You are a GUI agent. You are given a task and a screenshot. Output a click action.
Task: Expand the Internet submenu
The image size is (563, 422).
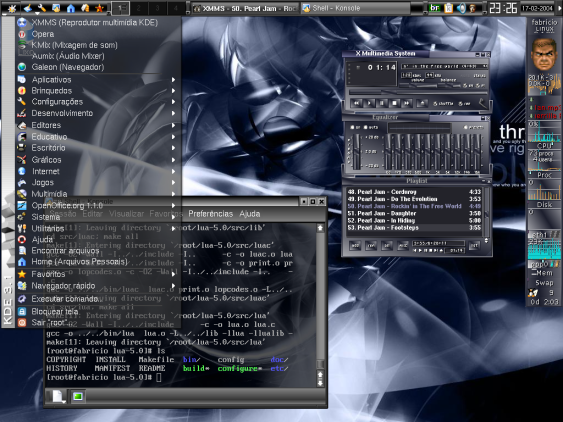(98, 171)
